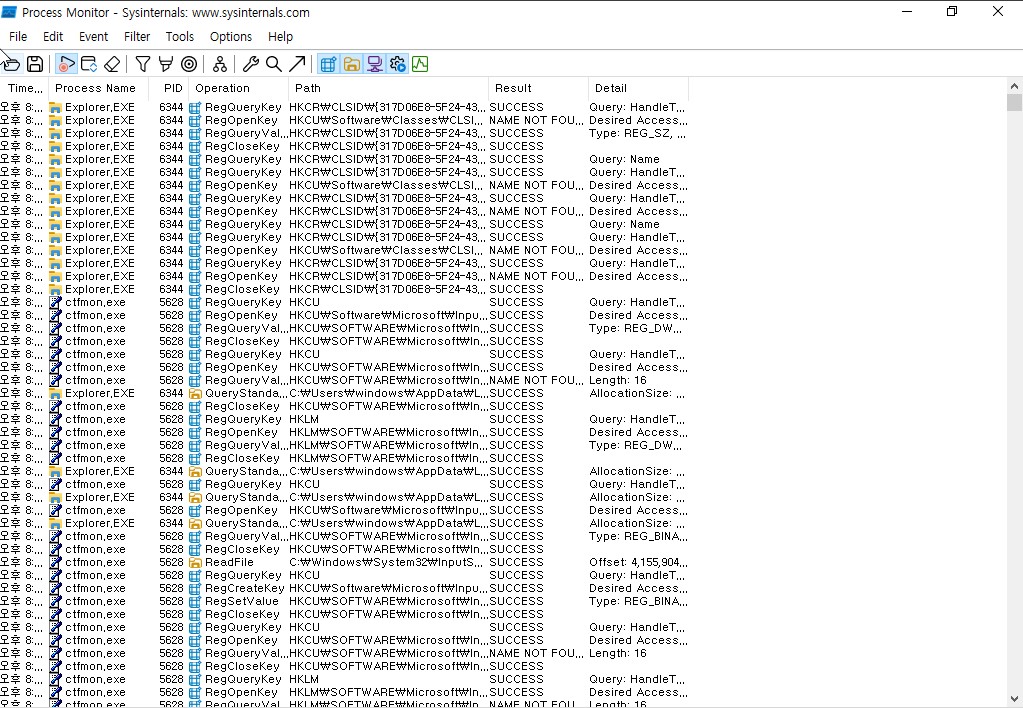Click the scrollbar up arrow

[x=1014, y=85]
